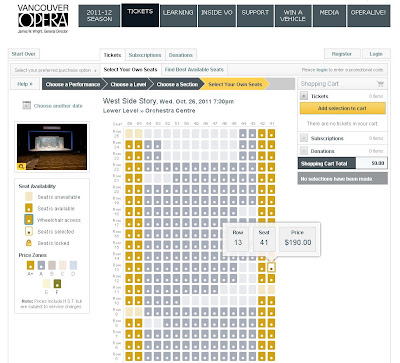Go back to Choose a Section step
The image size is (400, 363).
coord(177,84)
